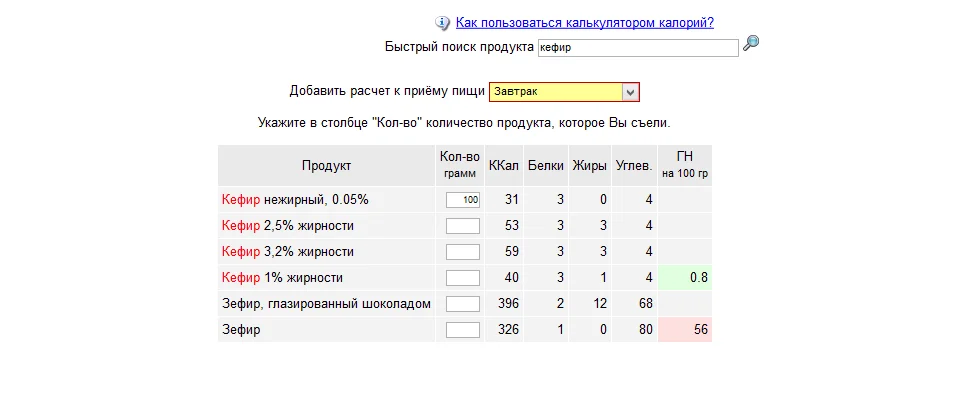Click quantity field for Кефир нежирный 0.05%
This screenshot has width=974, height=413.
tap(463, 200)
